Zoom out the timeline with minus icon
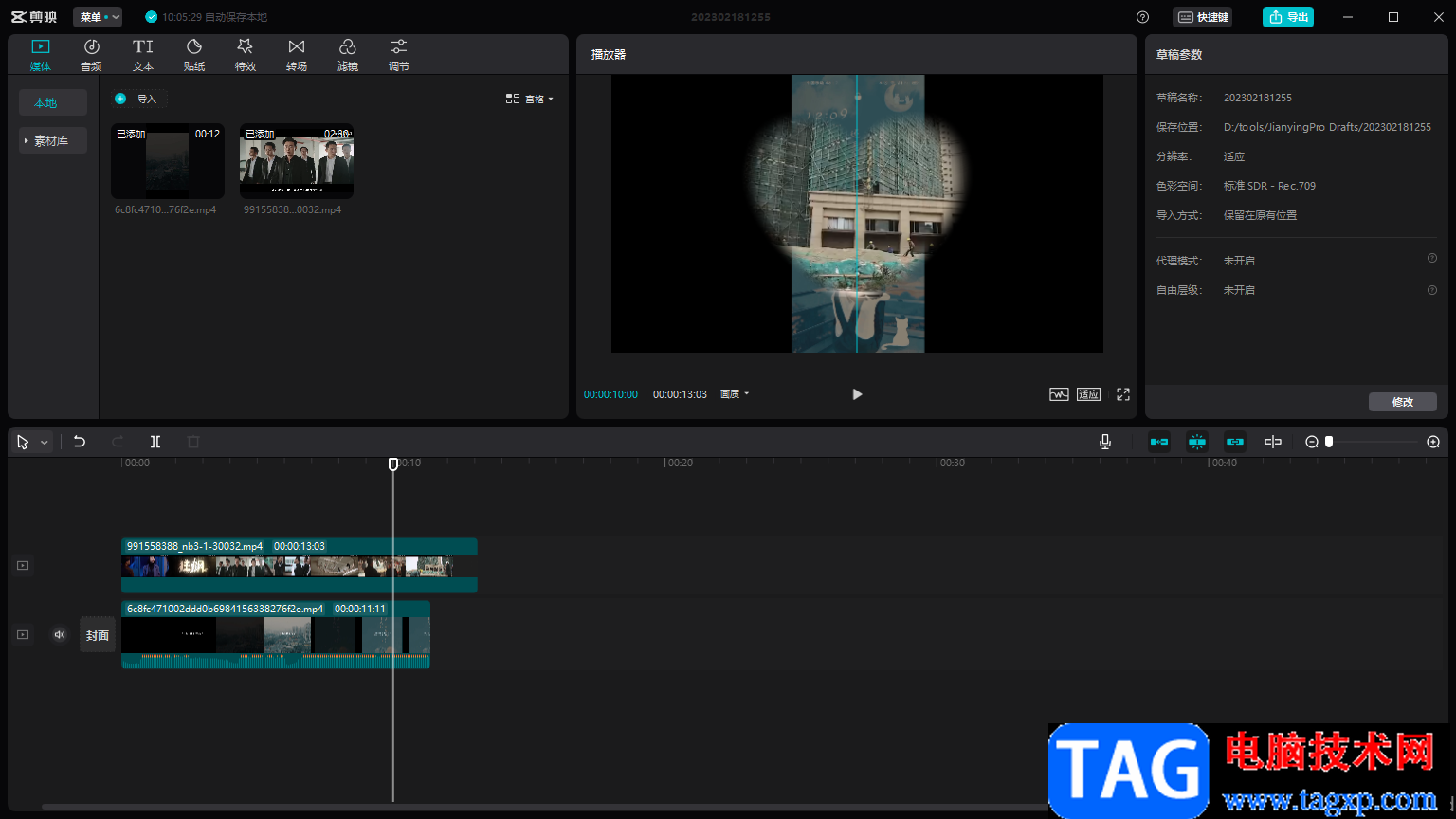This screenshot has height=819, width=1456. pos(1312,442)
